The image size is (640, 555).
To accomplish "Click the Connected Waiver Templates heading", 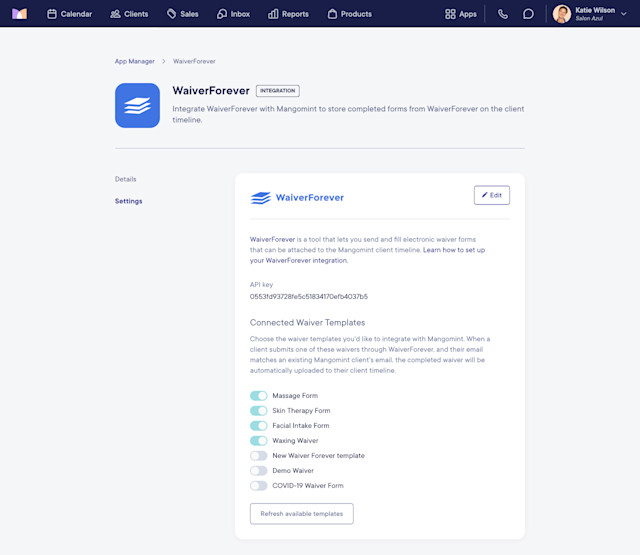I will (307, 323).
